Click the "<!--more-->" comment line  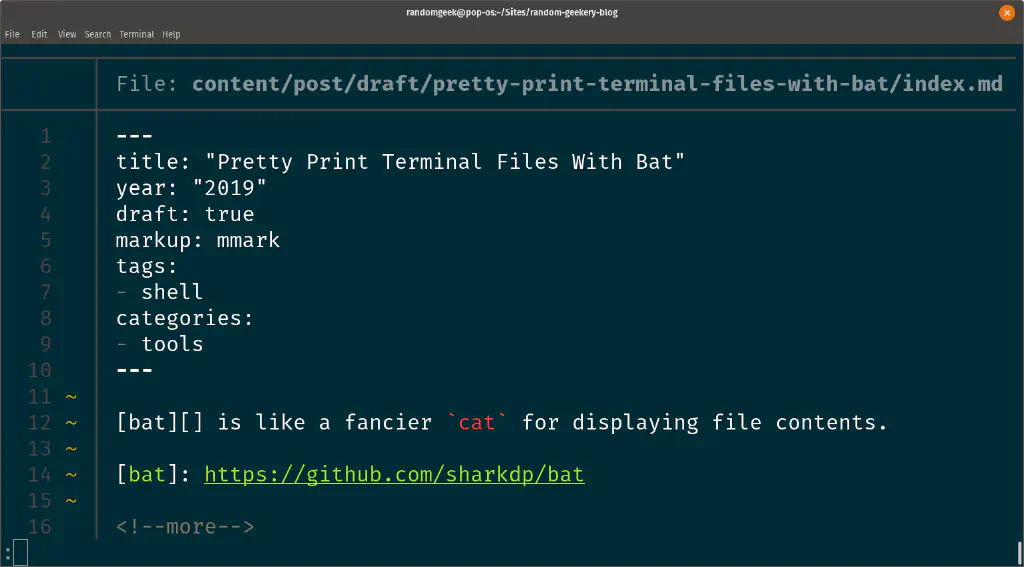[185, 526]
